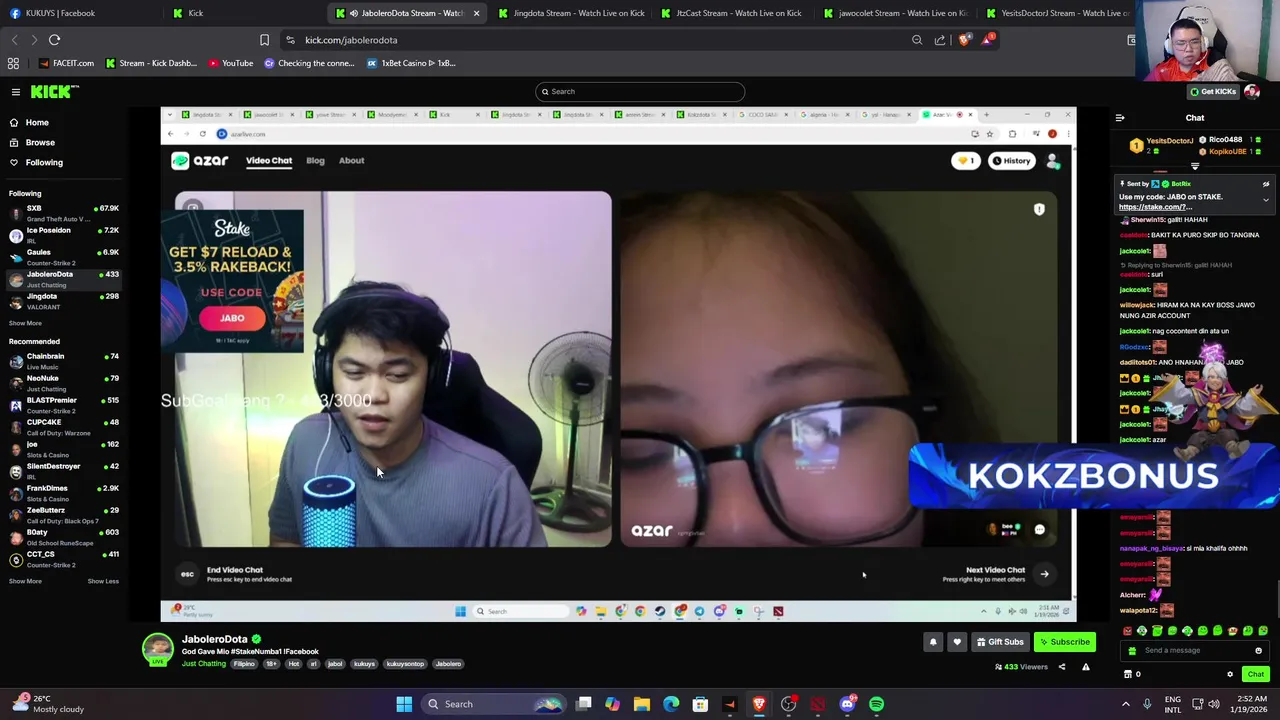Expand the gift leaderboard arrow
Screen dimensions: 1280x720
pos(1195,167)
